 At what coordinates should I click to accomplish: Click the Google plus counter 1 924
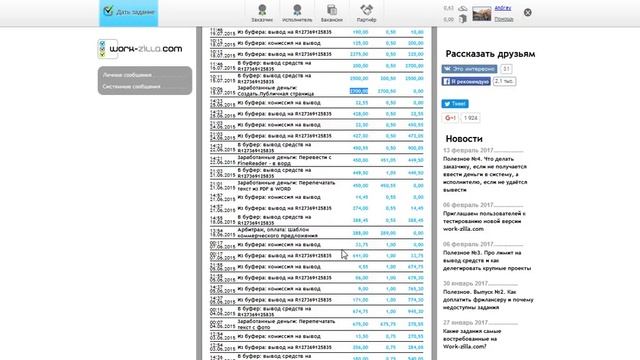[471, 118]
